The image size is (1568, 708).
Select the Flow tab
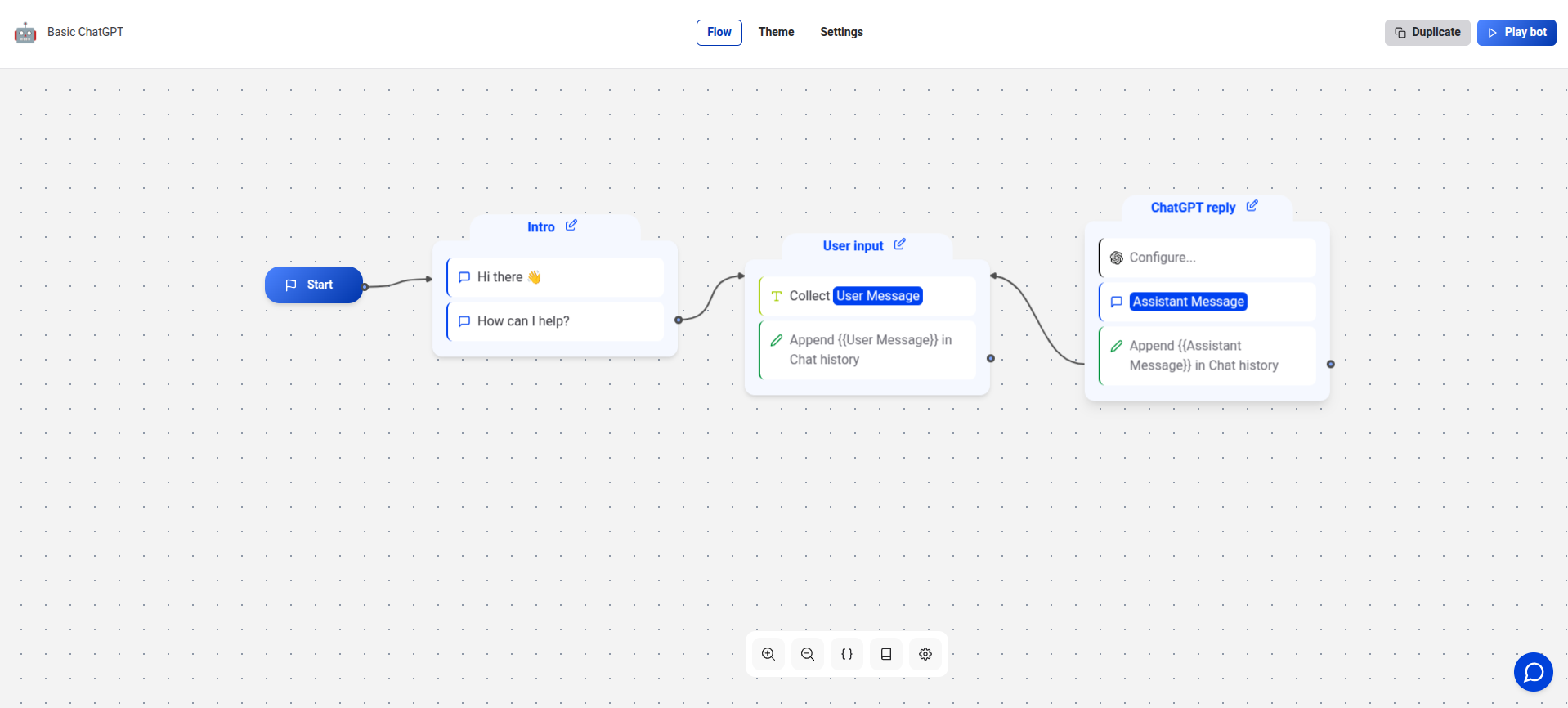point(719,32)
